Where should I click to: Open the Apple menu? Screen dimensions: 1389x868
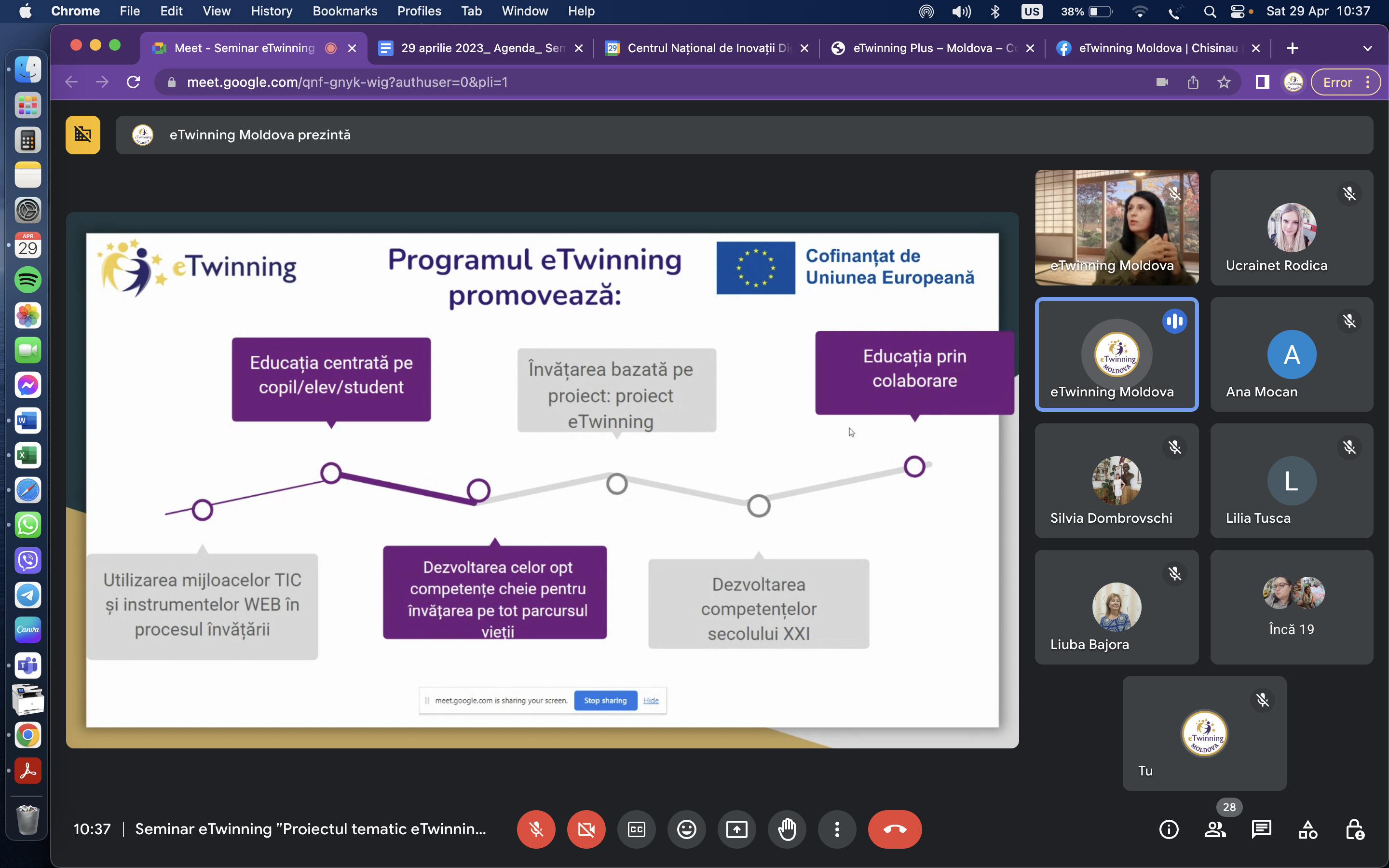25,11
